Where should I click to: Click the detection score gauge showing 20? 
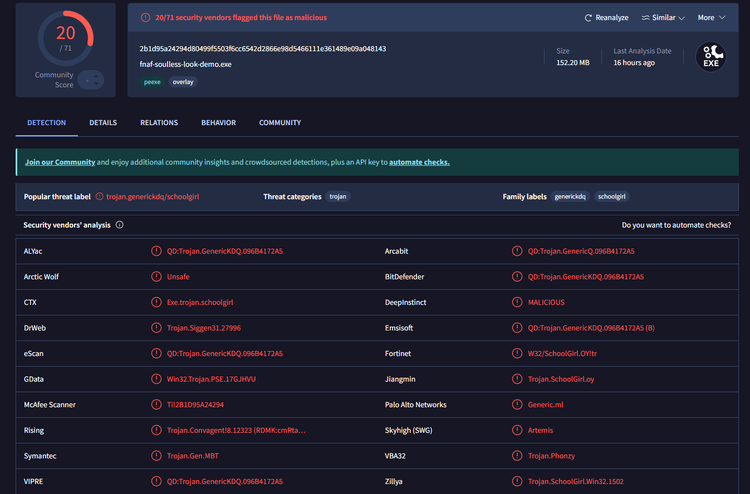[x=66, y=38]
